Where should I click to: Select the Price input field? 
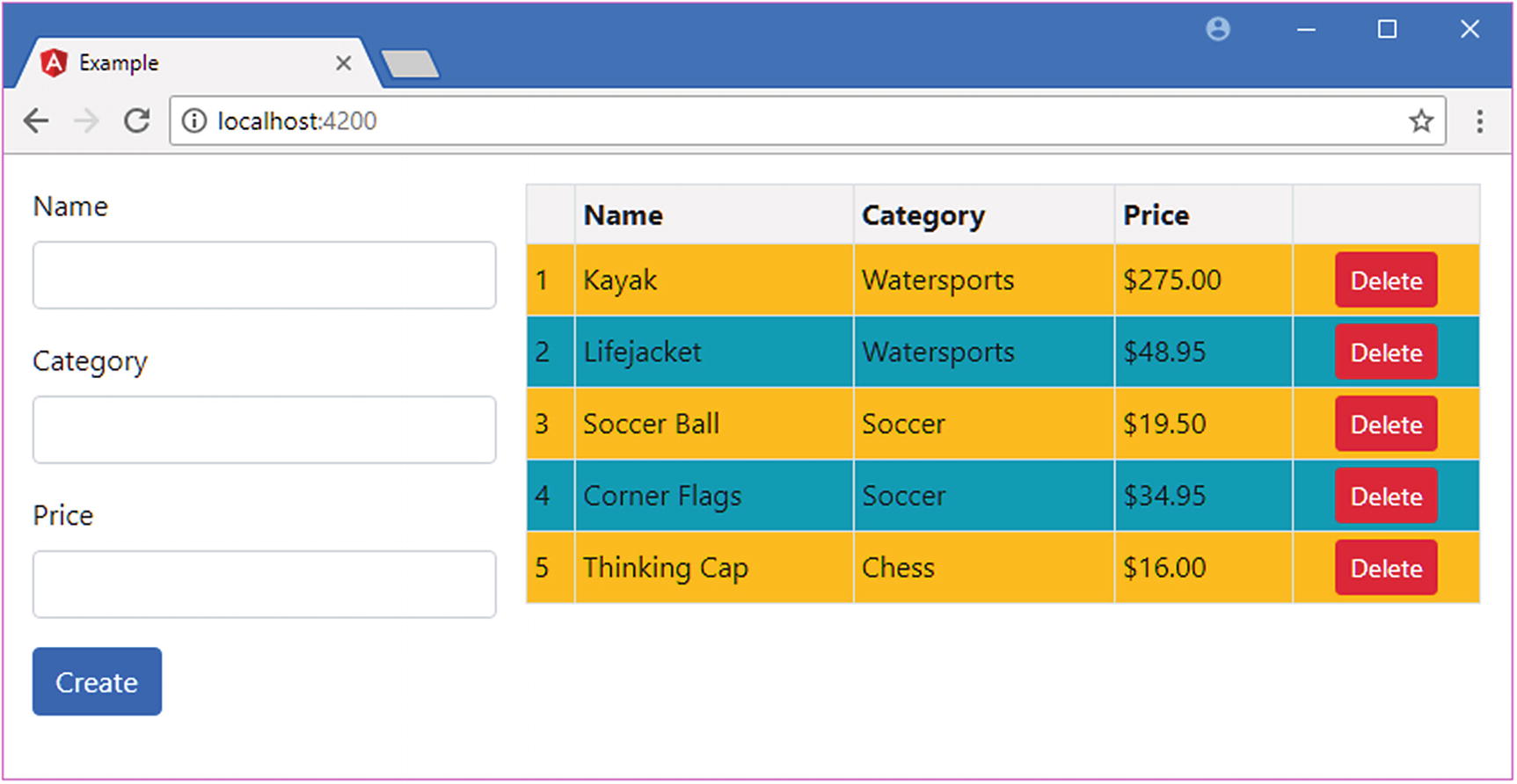(264, 584)
